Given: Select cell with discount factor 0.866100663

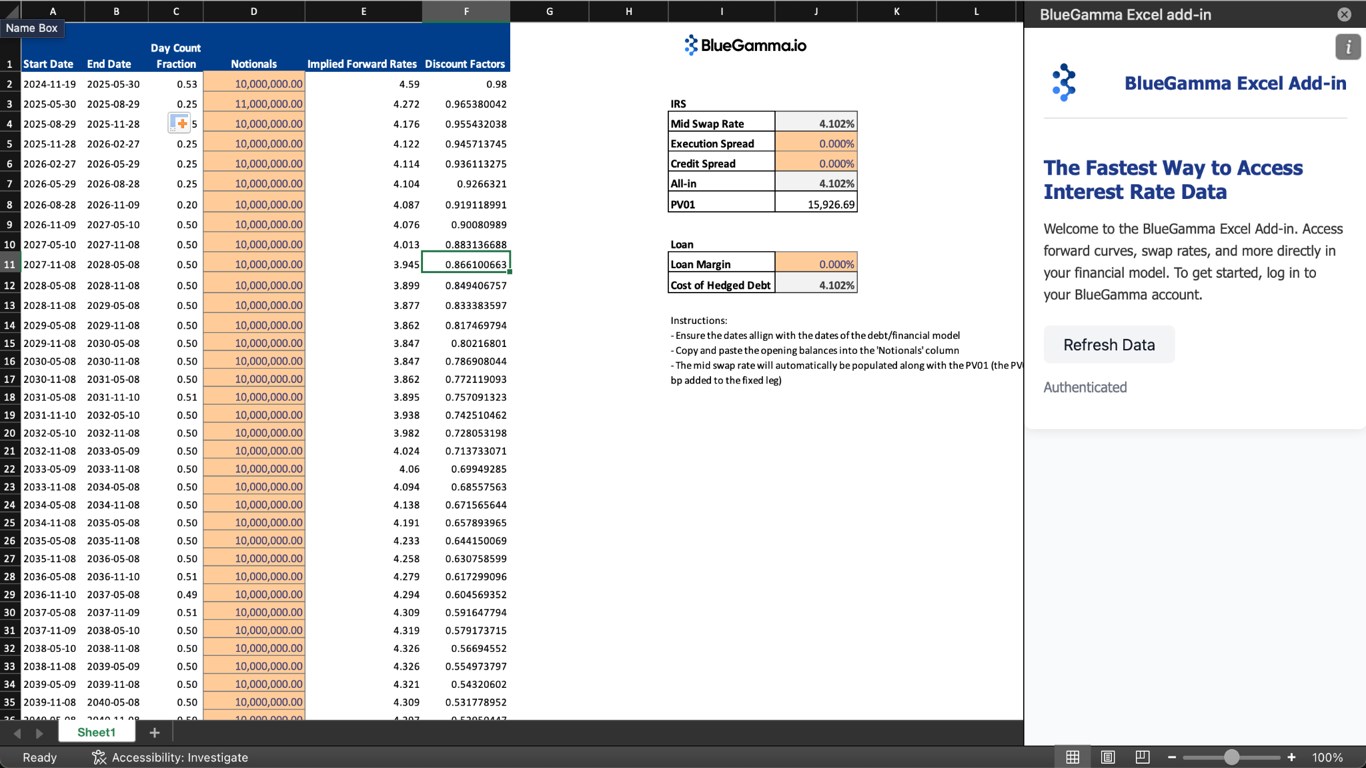Looking at the screenshot, I should (x=466, y=264).
